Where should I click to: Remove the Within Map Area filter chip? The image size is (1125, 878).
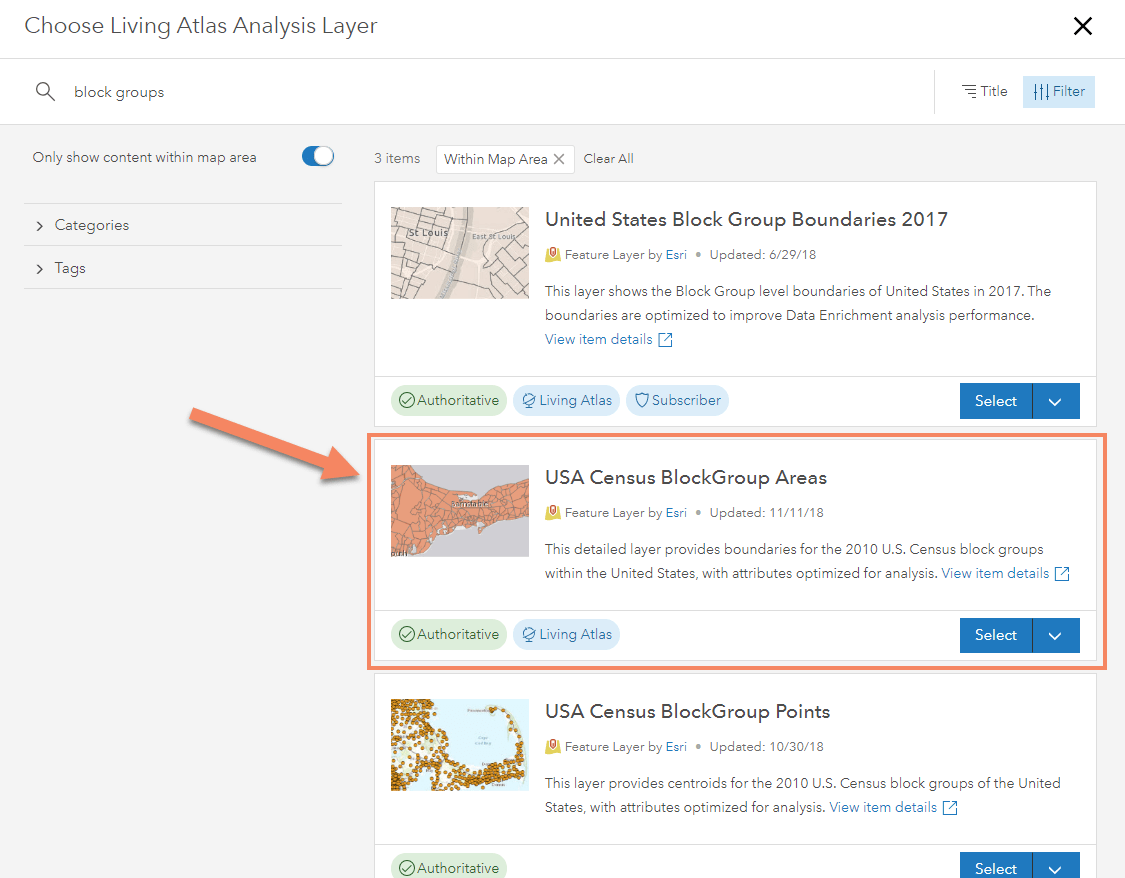(559, 159)
